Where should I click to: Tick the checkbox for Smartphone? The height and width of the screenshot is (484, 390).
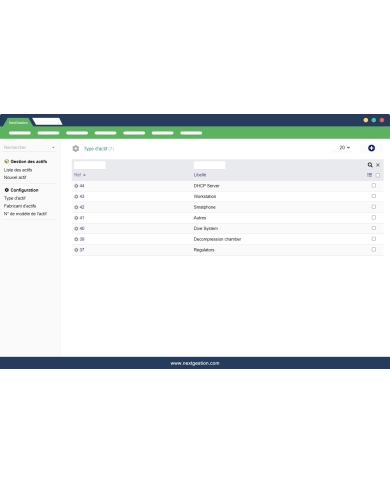[x=374, y=207]
